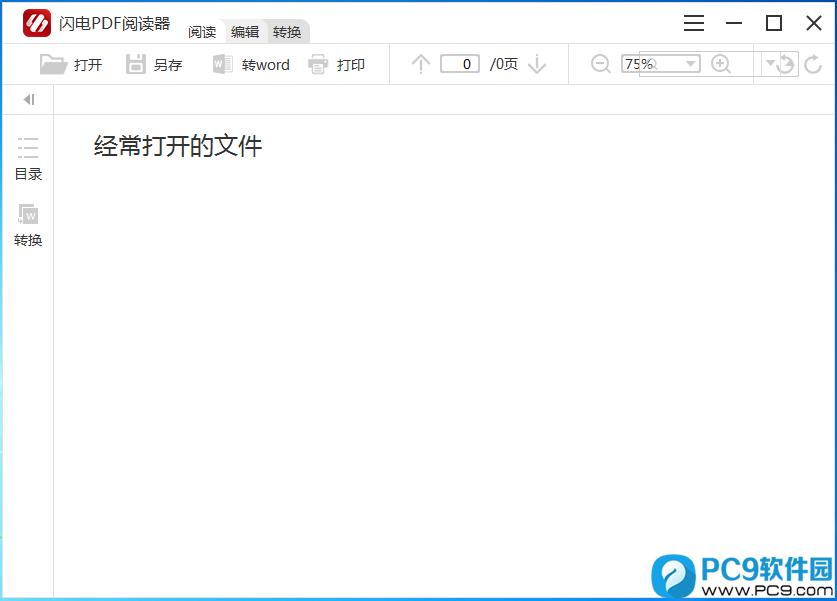837x601 pixels.
Task: Zoom in with the plus magnifier
Action: coord(721,64)
